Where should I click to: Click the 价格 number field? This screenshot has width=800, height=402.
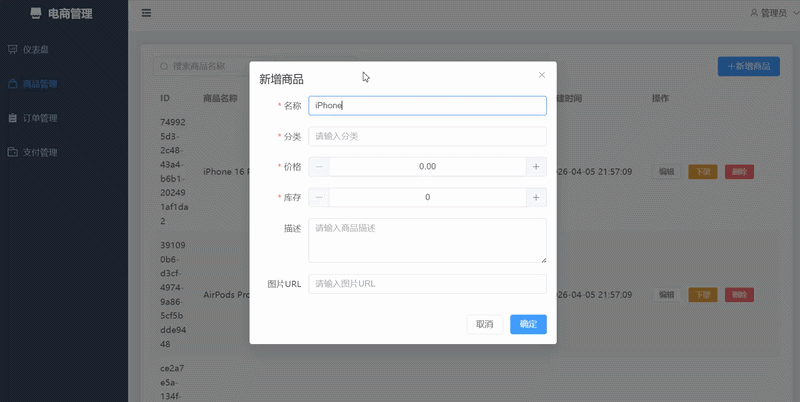(x=427, y=167)
